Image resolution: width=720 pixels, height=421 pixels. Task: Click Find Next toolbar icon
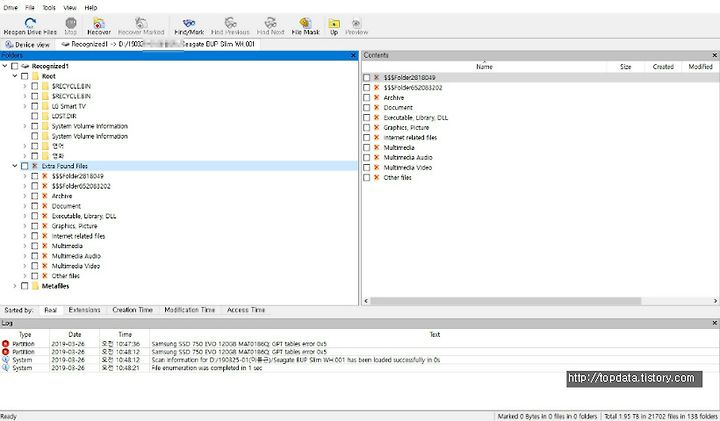[x=270, y=22]
